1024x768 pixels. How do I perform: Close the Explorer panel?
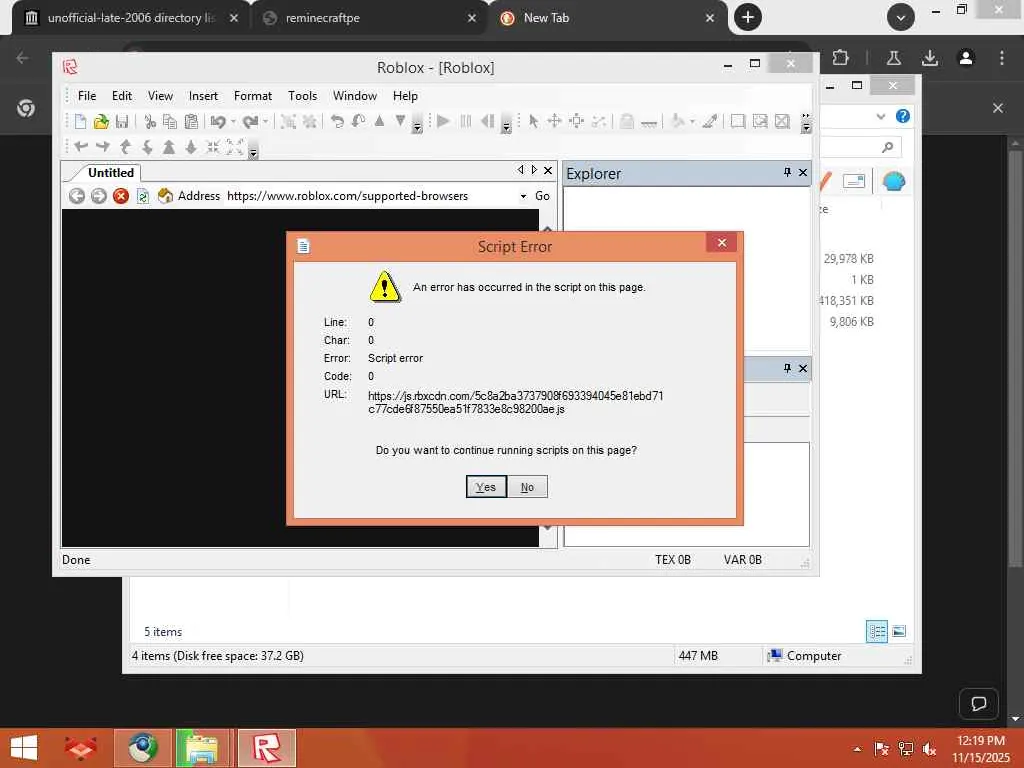pos(803,172)
